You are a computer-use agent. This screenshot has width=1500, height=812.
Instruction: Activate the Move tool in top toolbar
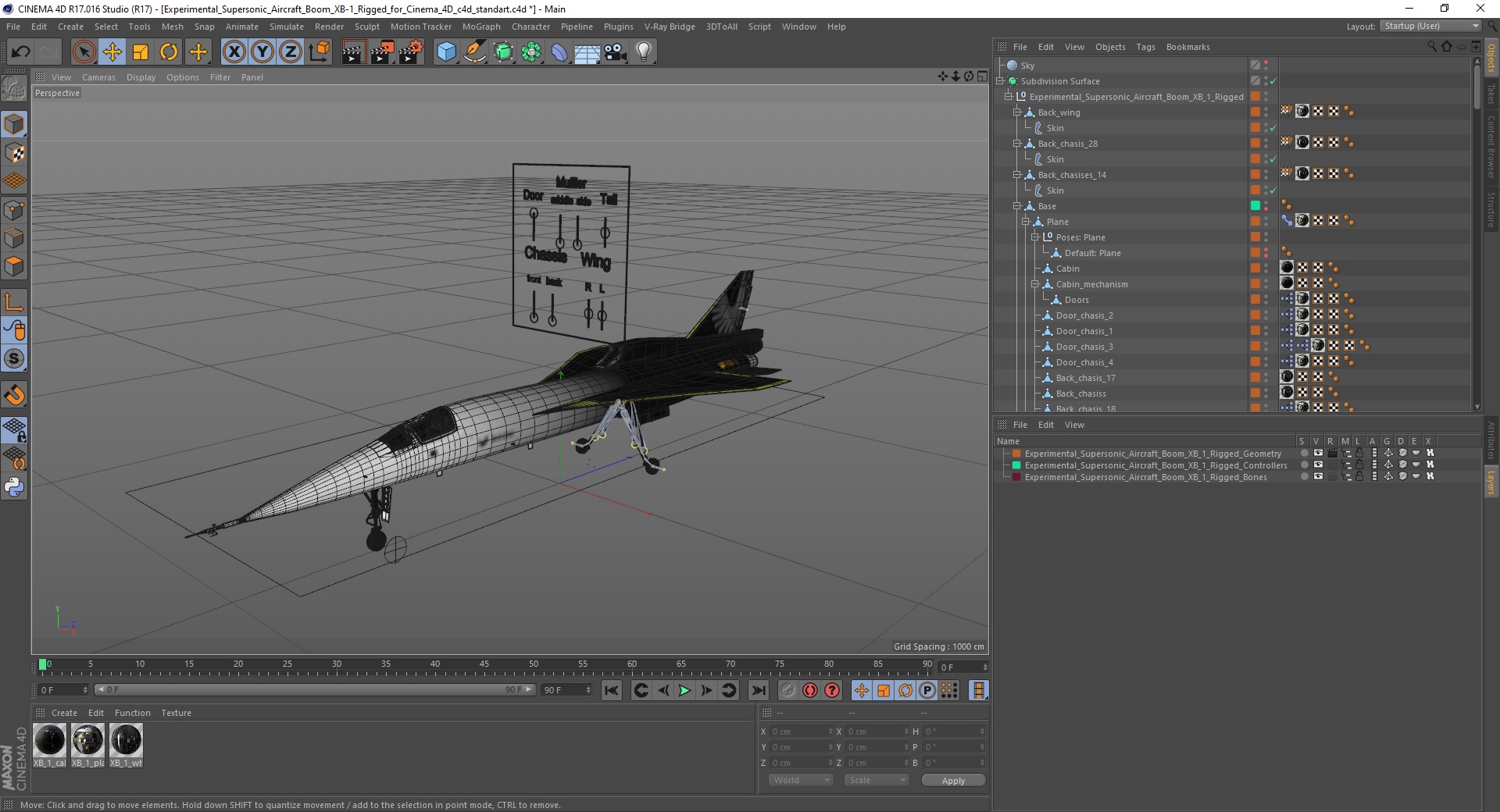112,52
